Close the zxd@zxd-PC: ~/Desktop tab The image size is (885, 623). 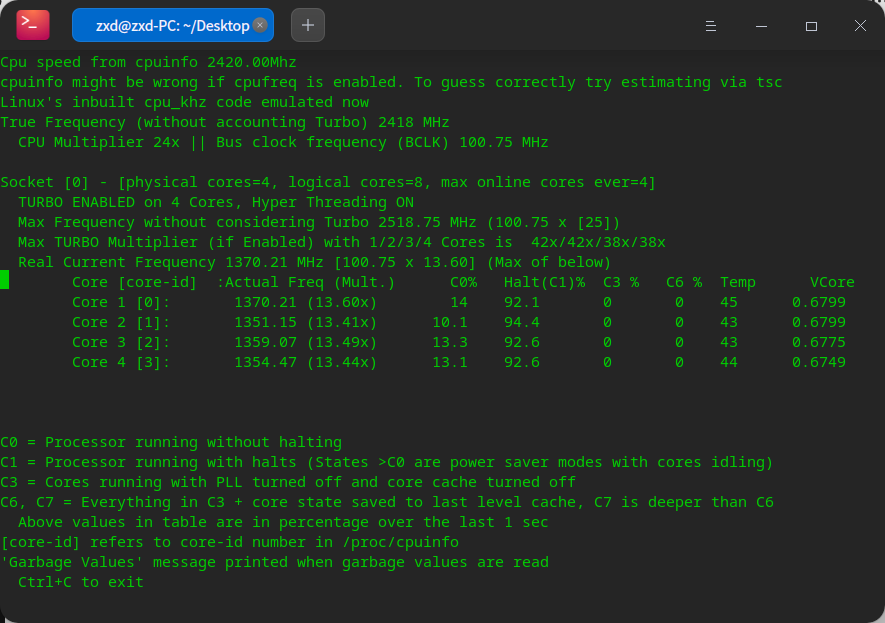click(260, 25)
